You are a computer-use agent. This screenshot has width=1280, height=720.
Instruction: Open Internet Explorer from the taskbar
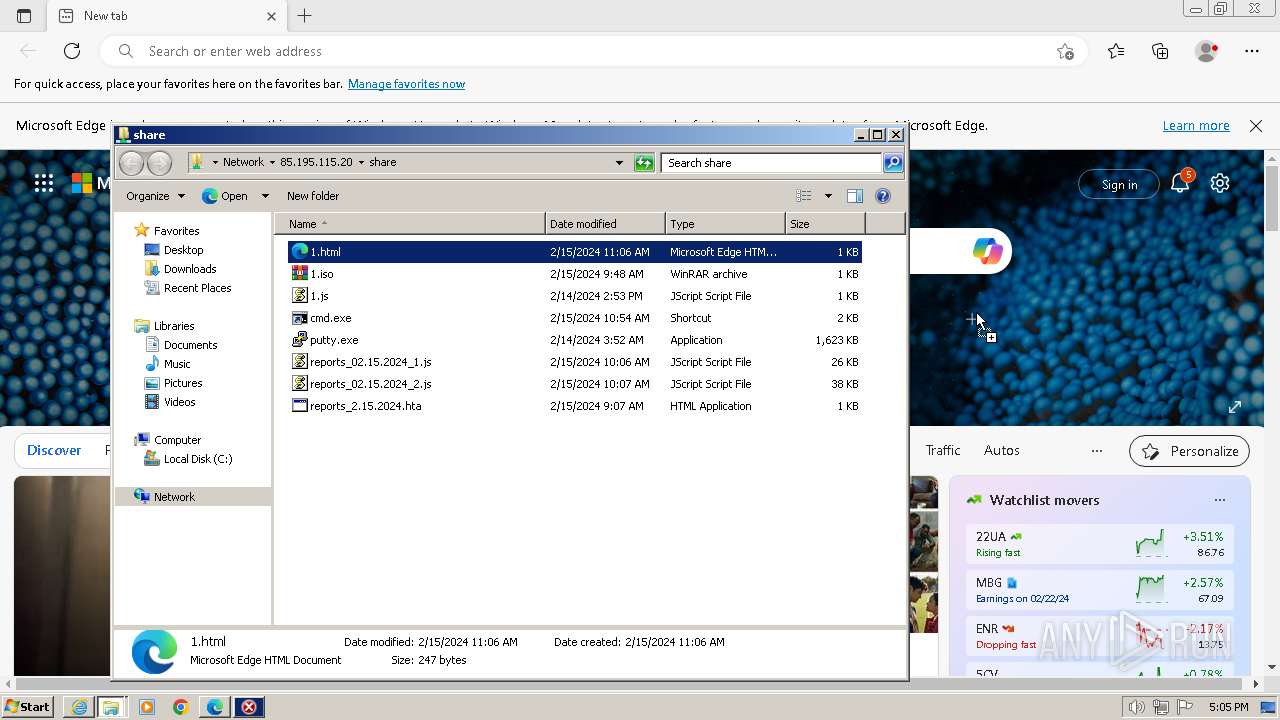click(79, 707)
